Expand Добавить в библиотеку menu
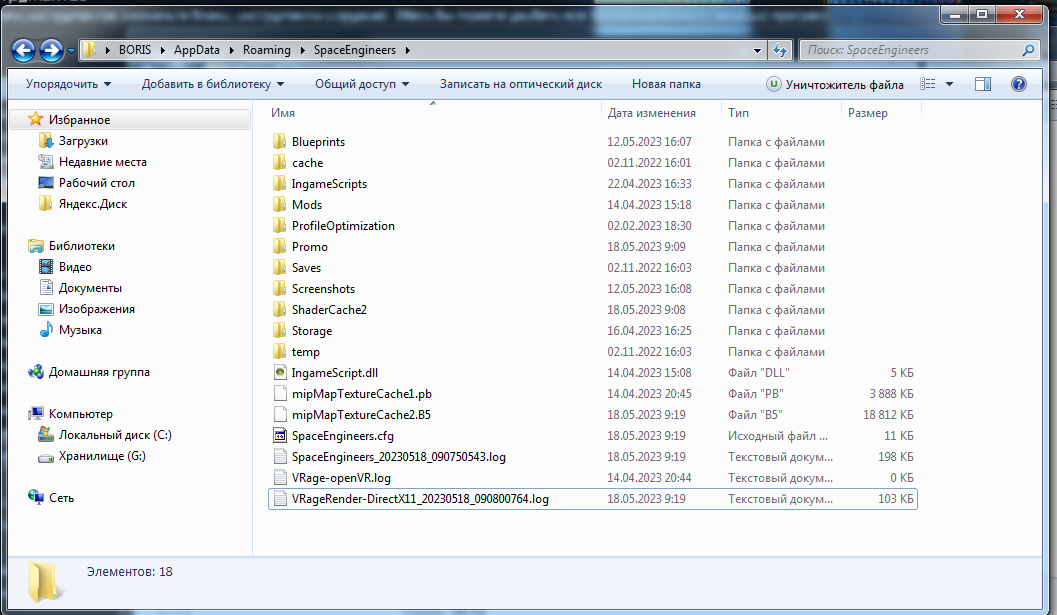The image size is (1057, 615). (212, 85)
